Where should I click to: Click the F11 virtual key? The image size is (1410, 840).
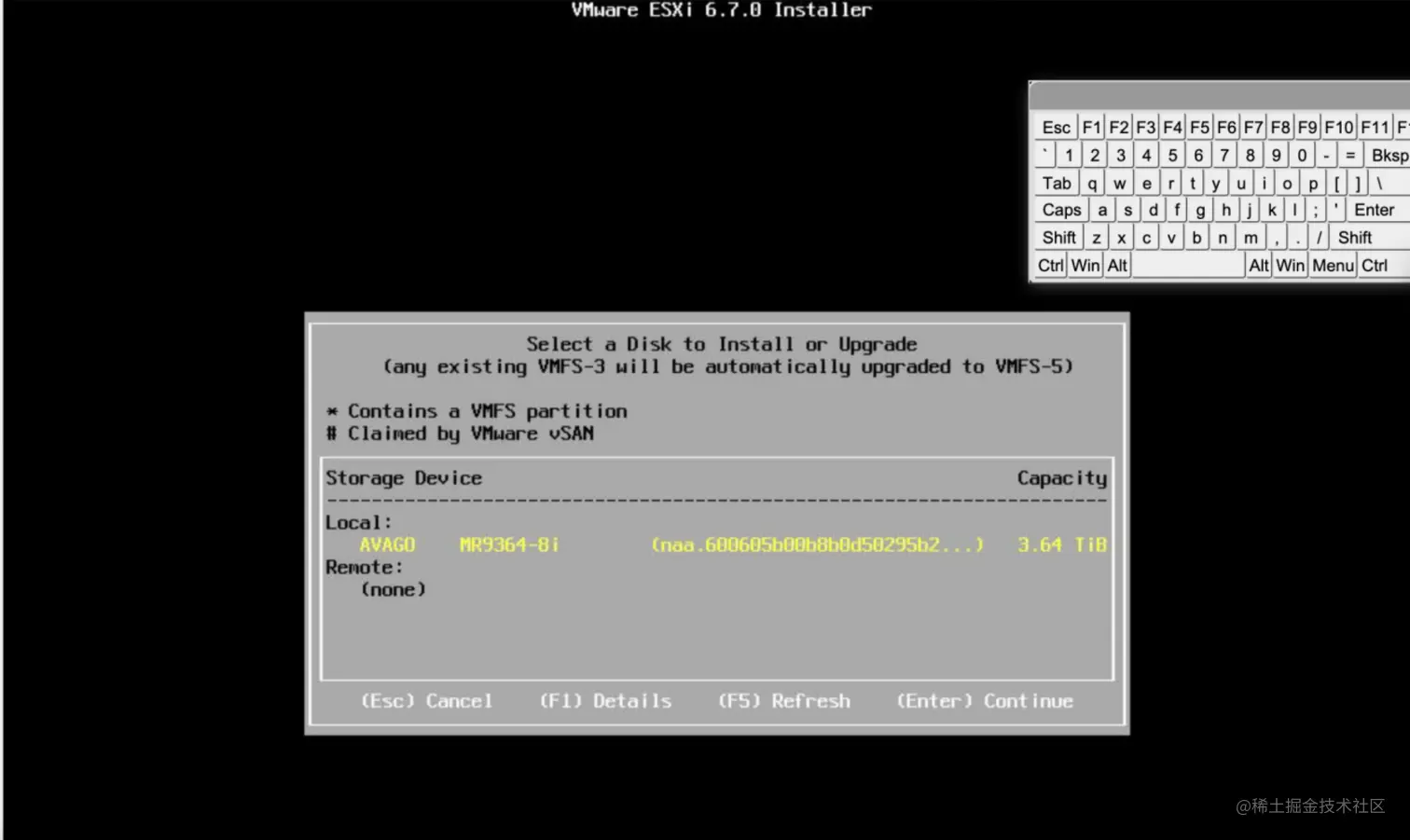coord(1375,128)
